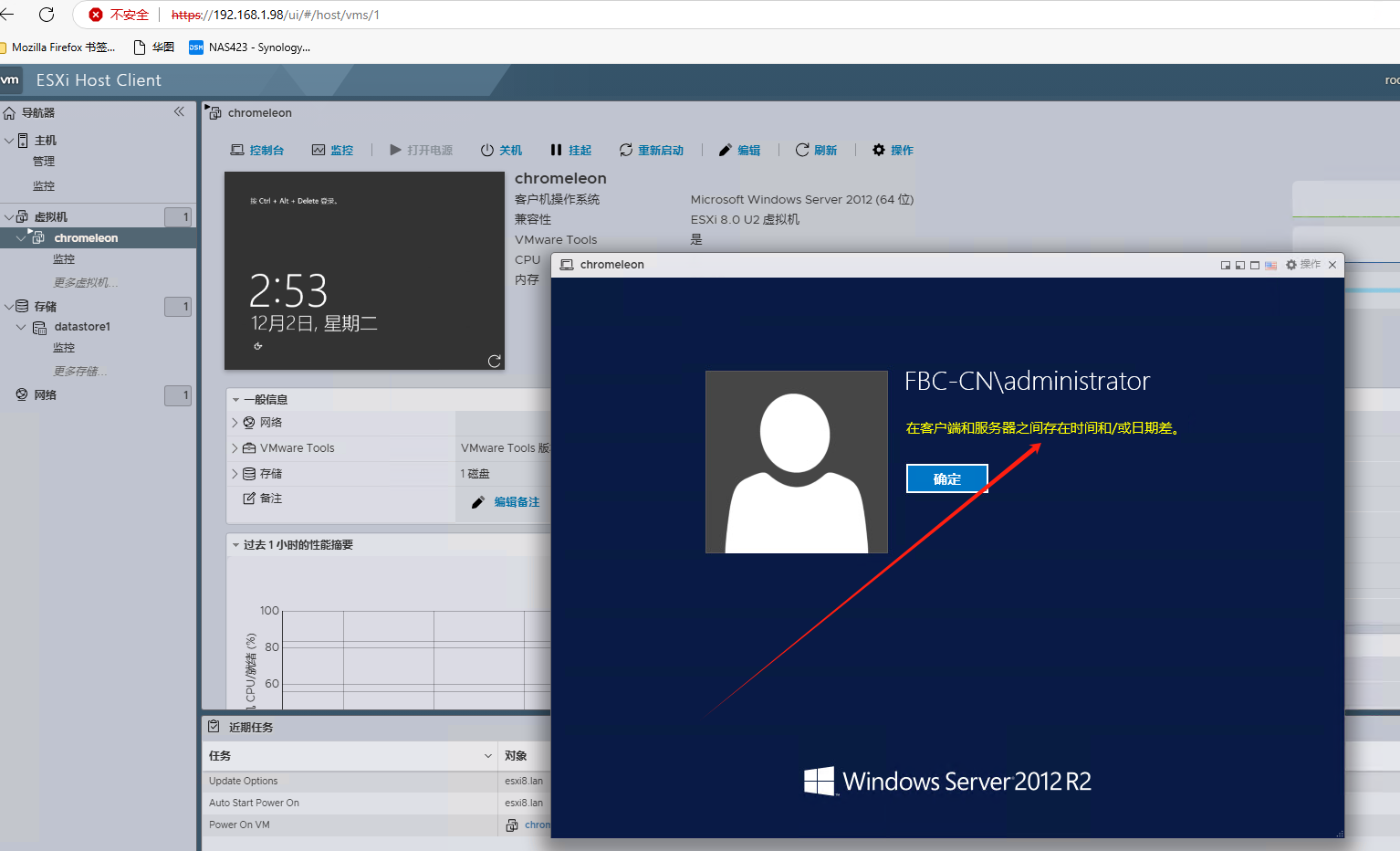Click the user avatar in console window
Image resolution: width=1400 pixels, height=851 pixels.
(797, 462)
